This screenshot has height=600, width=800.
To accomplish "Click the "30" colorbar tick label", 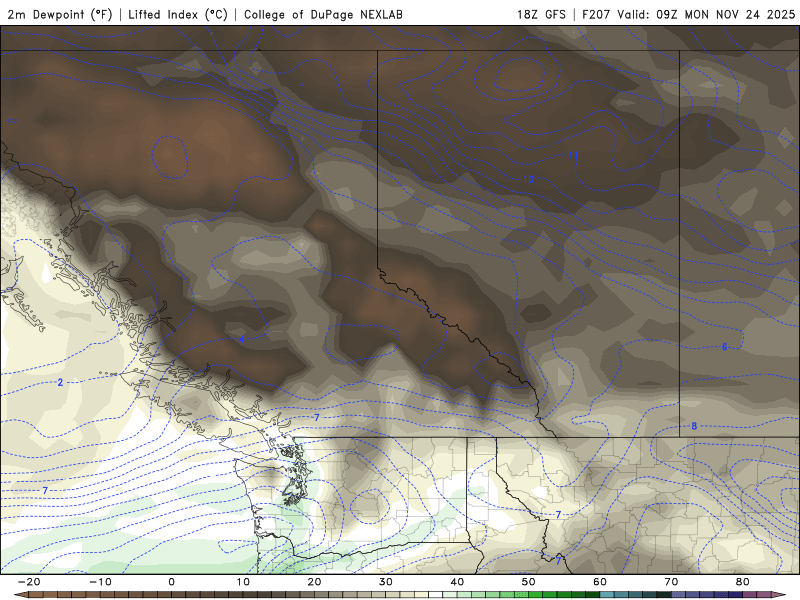I will point(386,582).
